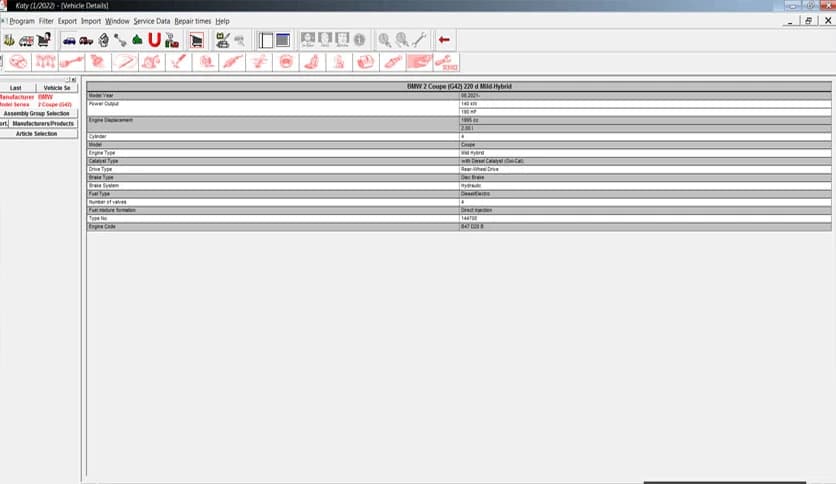Open the Repair times menu
Viewport: 836px width, 484px height.
pyautogui.click(x=192, y=21)
